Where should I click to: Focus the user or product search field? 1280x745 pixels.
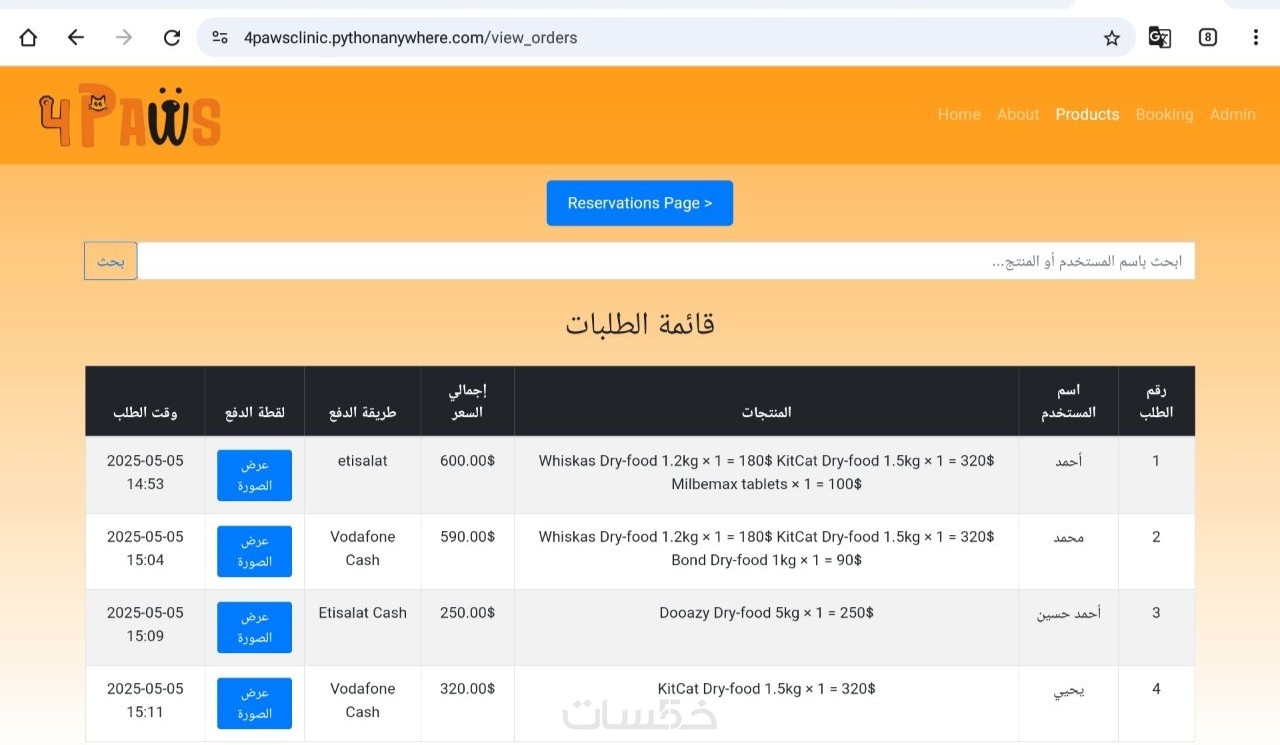[666, 261]
